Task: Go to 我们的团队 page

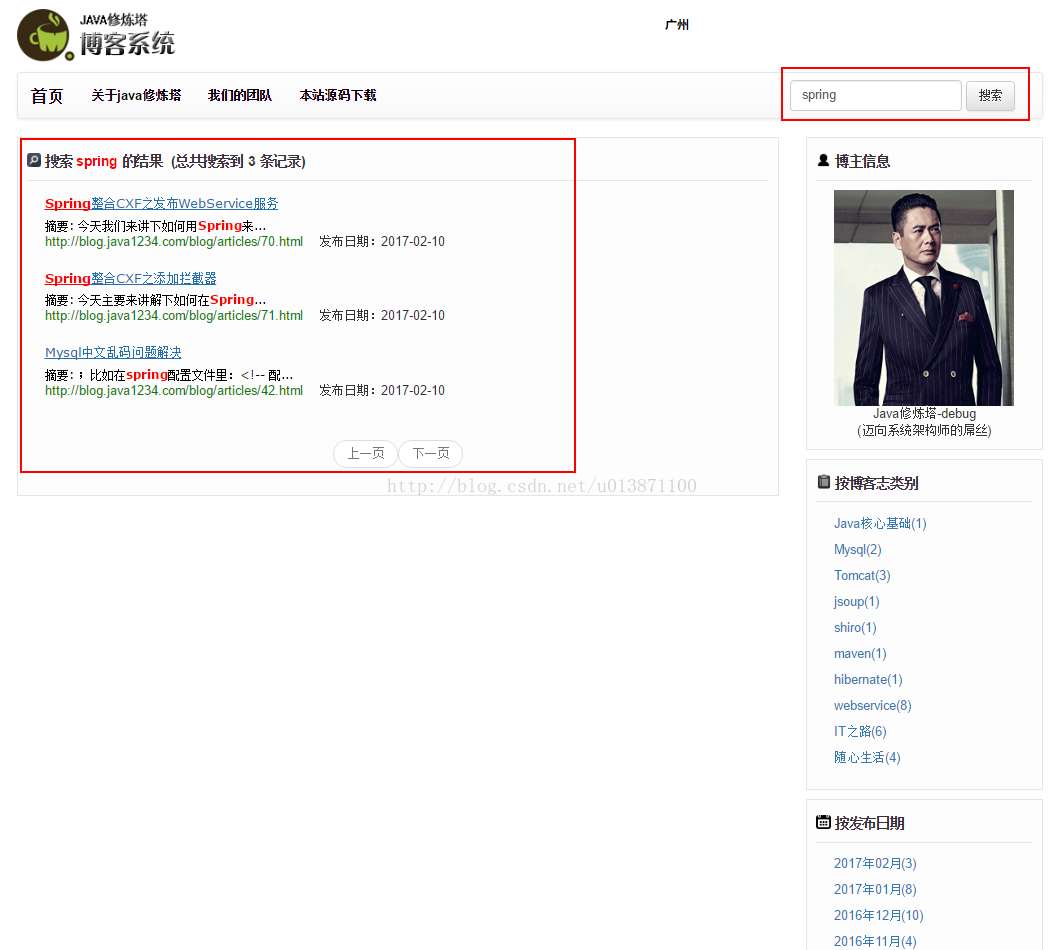Action: [240, 95]
